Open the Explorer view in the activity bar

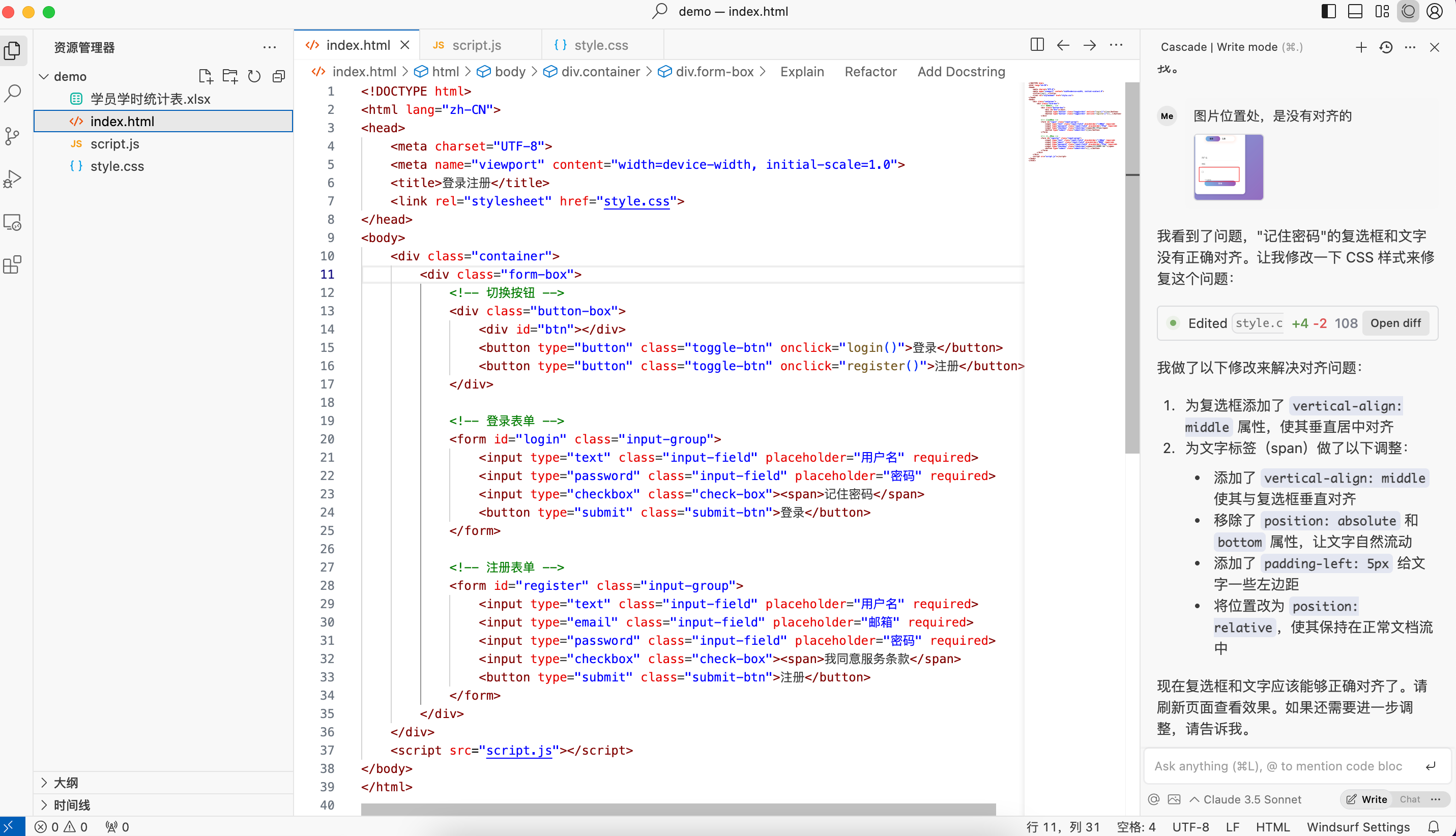[13, 50]
